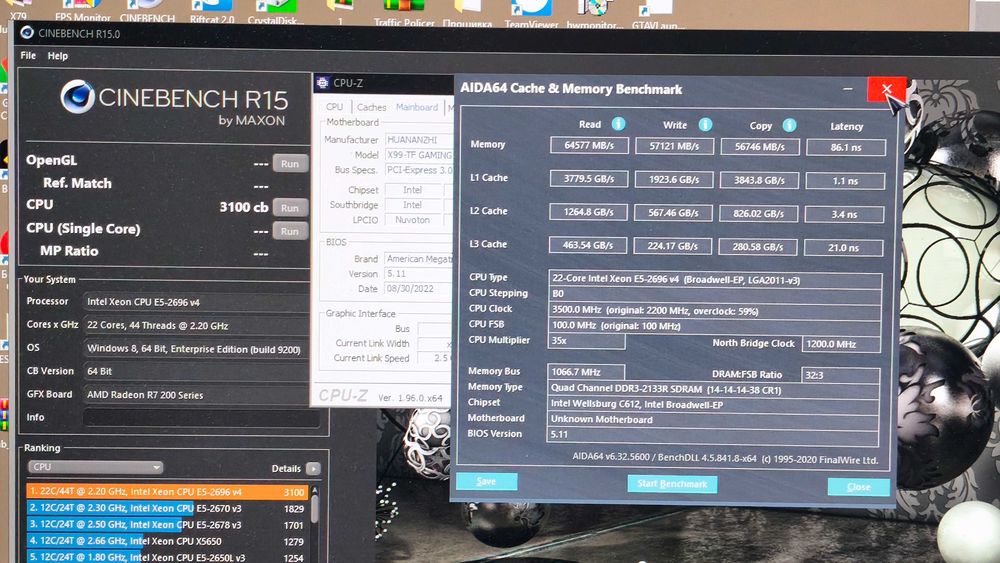1000x563 pixels.
Task: Open the Traffic Policer desktop shortcut
Action: pos(404,13)
